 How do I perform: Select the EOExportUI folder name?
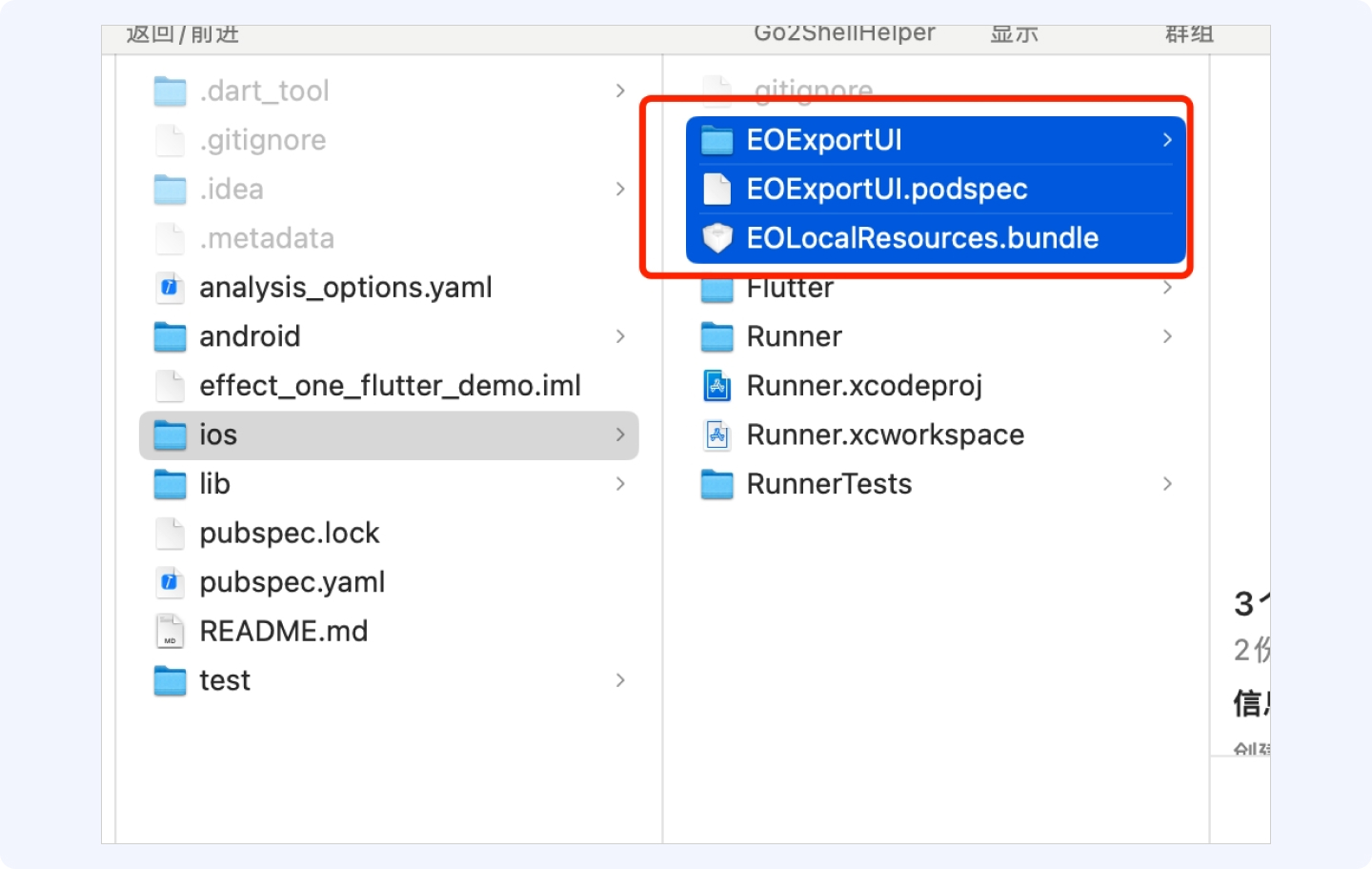[x=824, y=141]
